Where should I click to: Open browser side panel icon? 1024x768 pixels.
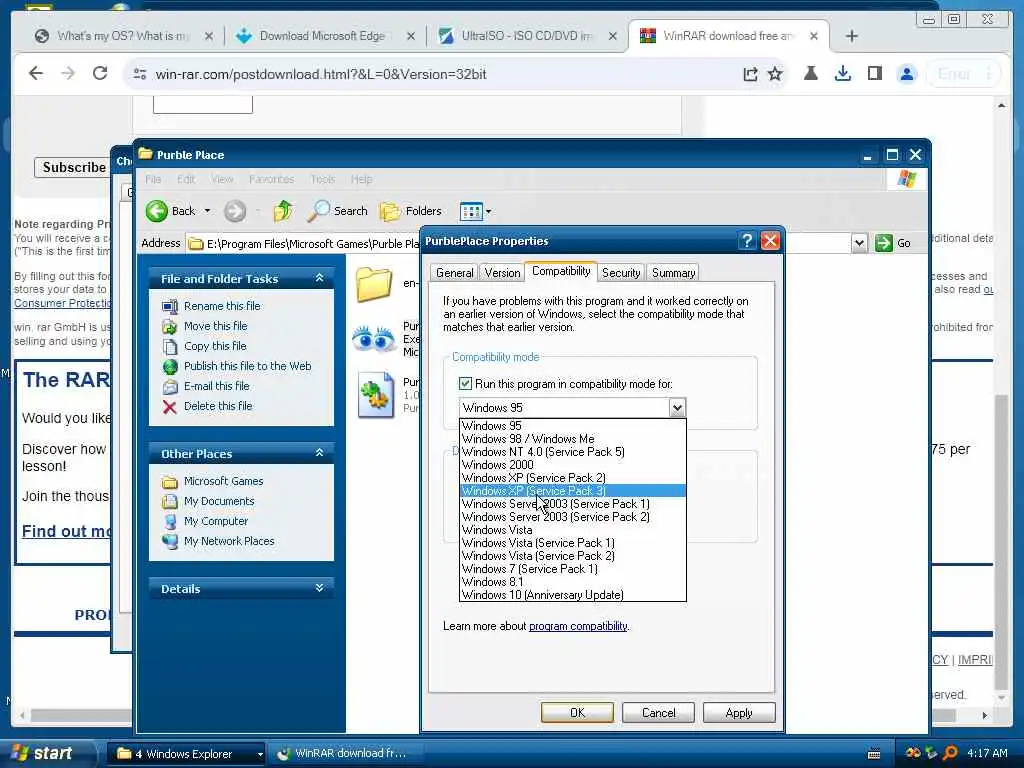874,74
